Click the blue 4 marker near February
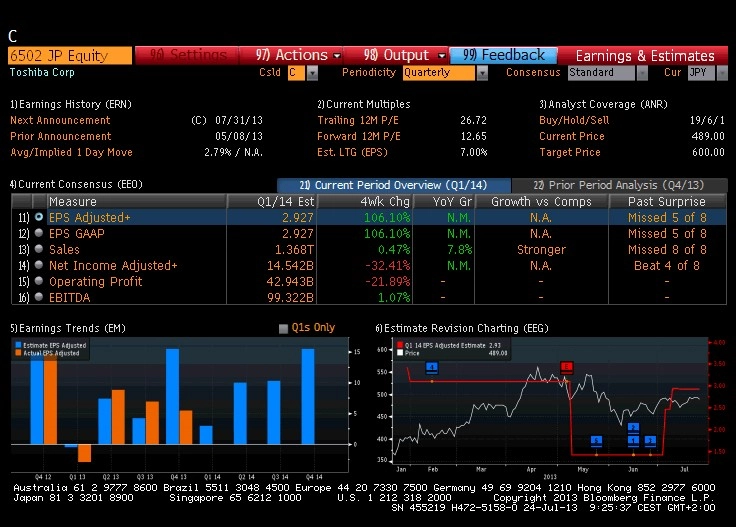 tap(432, 367)
